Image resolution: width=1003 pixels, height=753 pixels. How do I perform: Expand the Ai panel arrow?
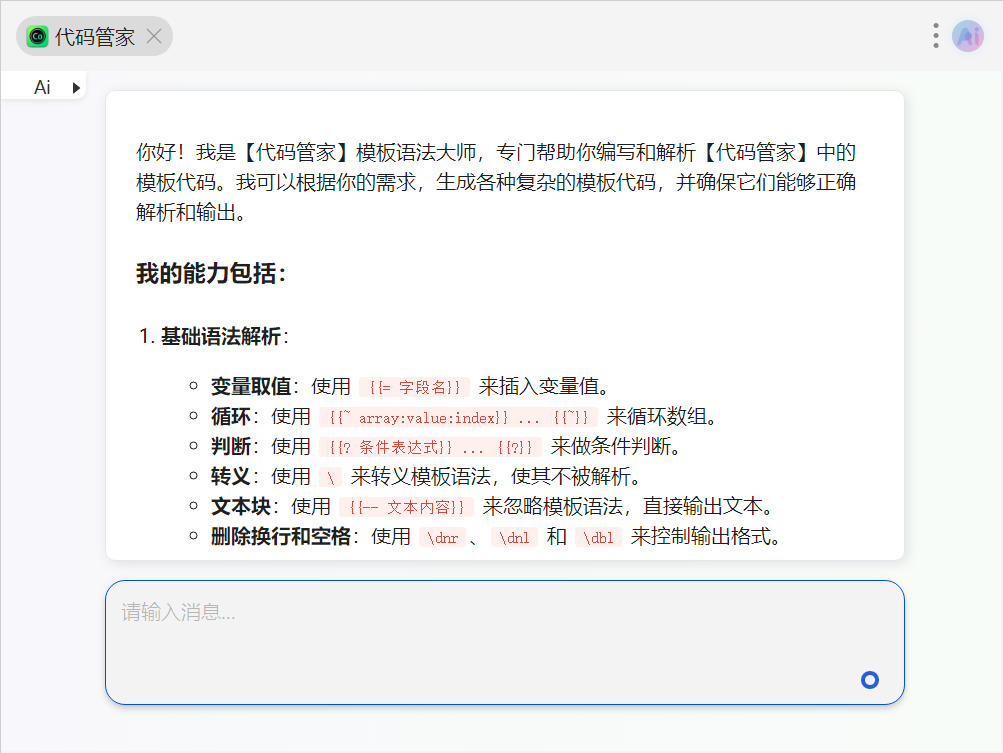(x=76, y=88)
